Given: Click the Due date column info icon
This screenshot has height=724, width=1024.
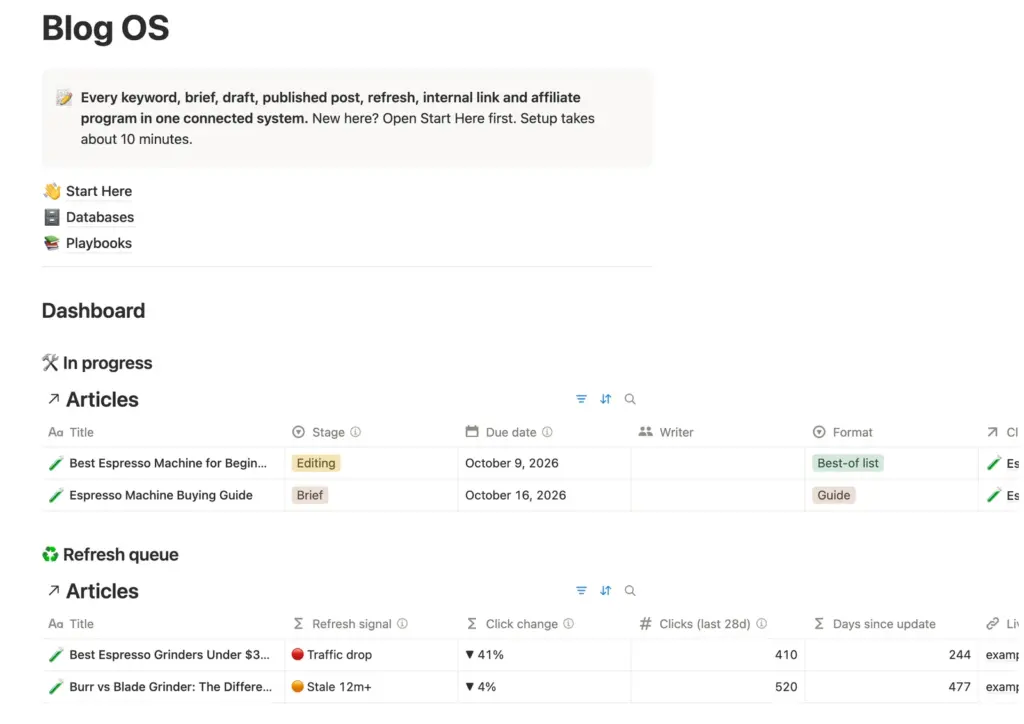Looking at the screenshot, I should [547, 432].
